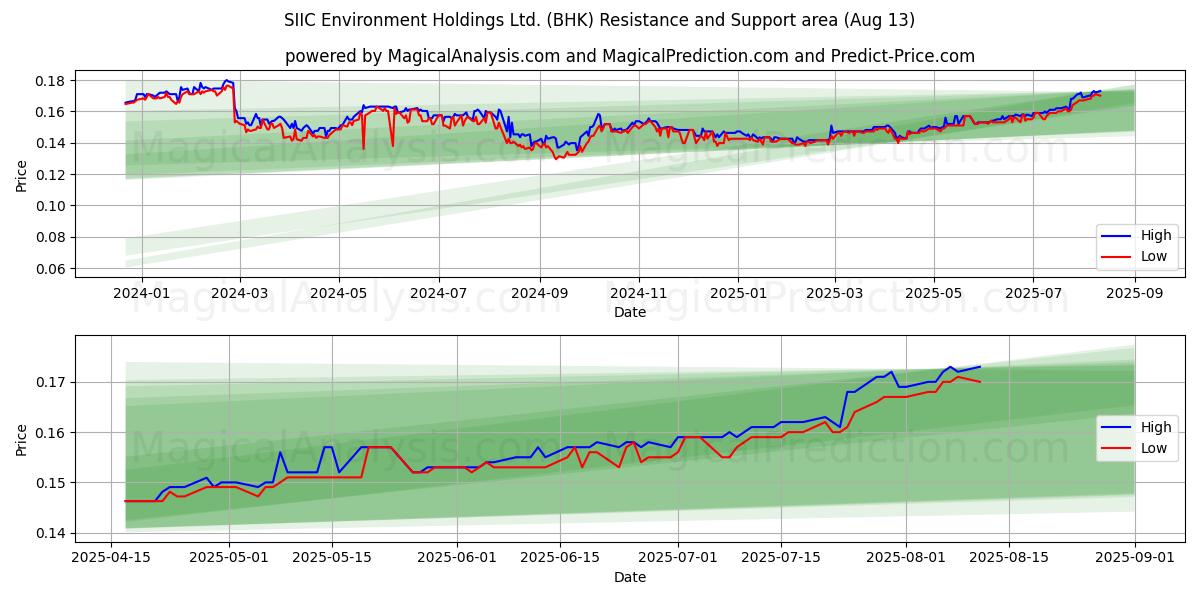
Task: Click 'High' in the bottom chart legend
Action: 1156,427
